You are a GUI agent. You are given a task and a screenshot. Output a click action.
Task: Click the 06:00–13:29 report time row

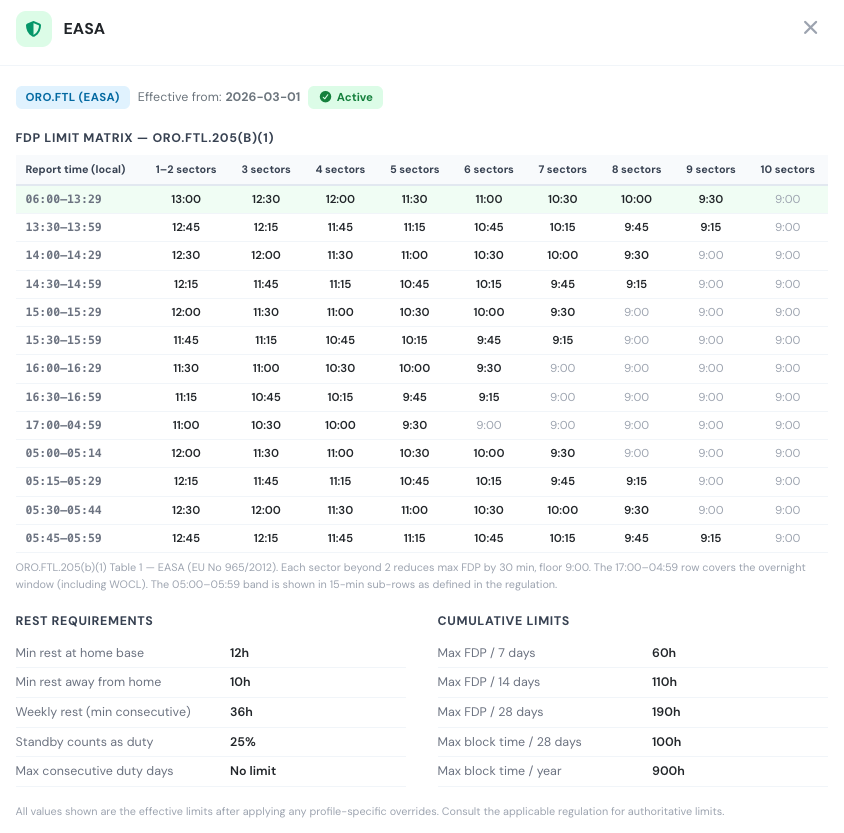421,199
